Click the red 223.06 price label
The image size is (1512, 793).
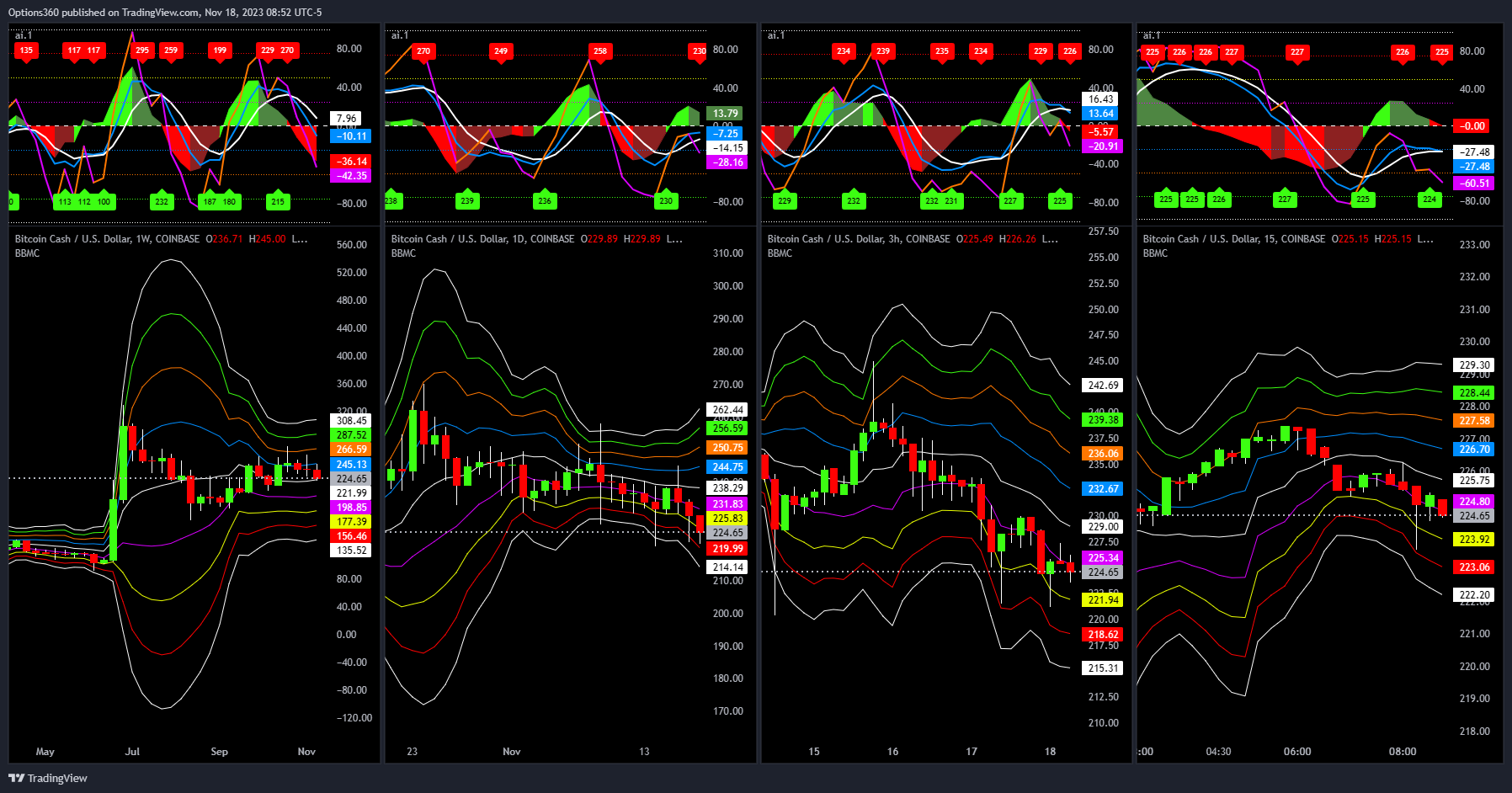(x=1474, y=567)
